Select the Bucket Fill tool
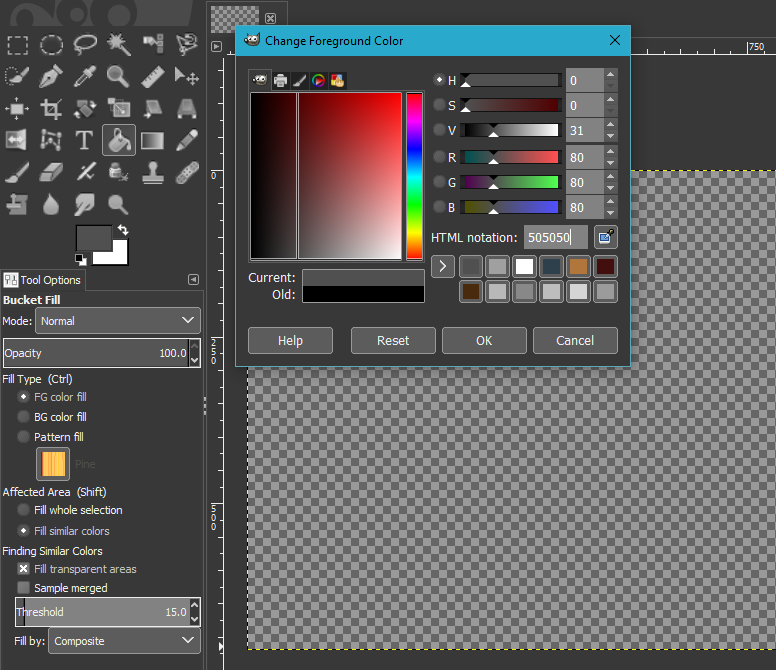Screen dimensions: 776x670 point(119,140)
